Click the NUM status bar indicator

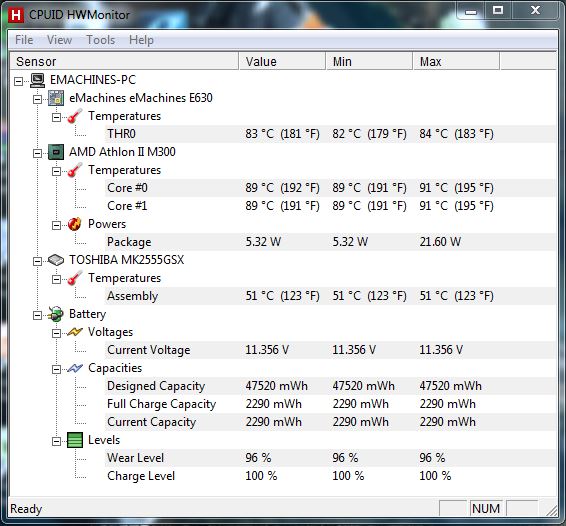click(486, 509)
